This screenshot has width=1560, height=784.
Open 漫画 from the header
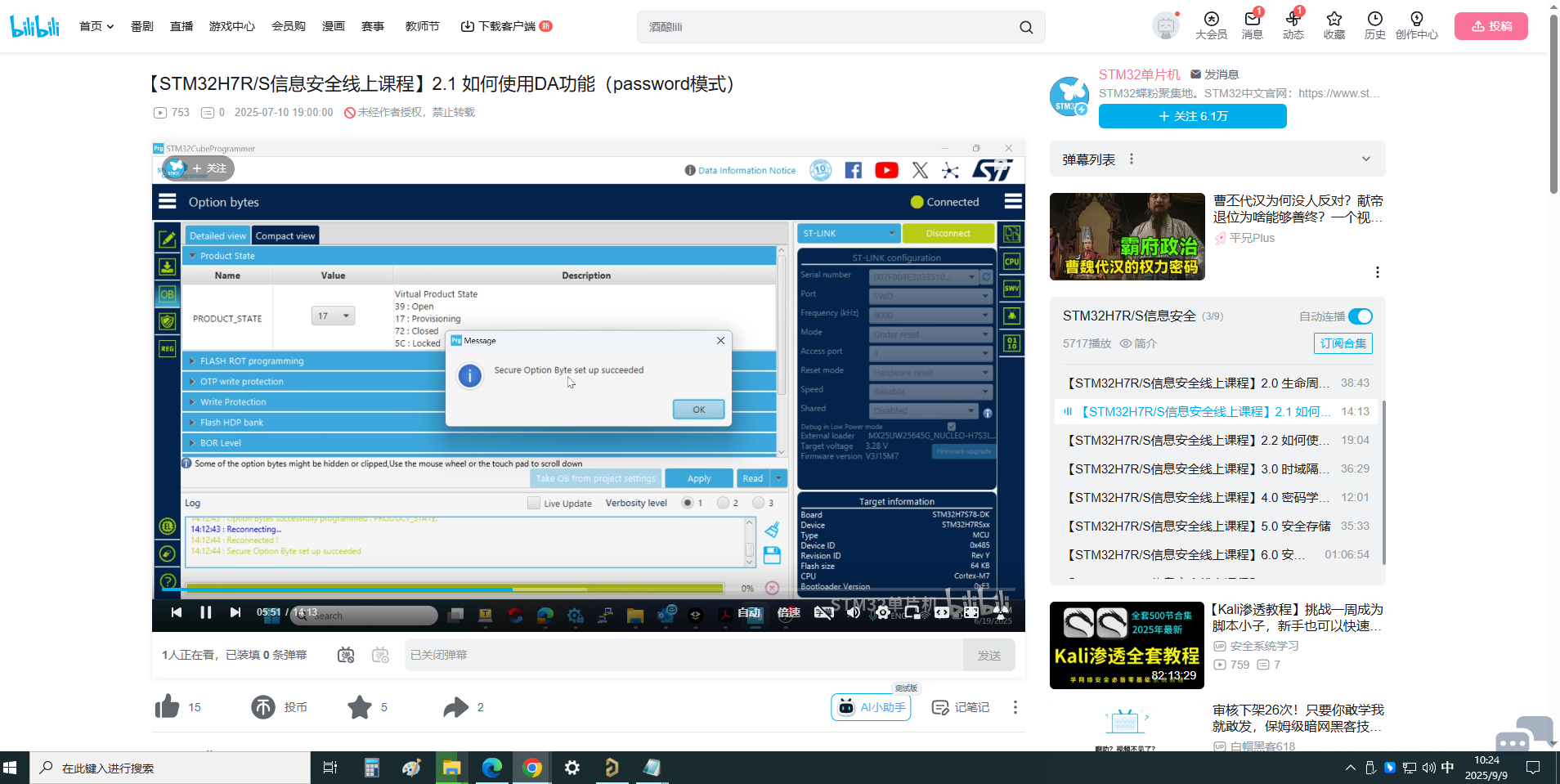(x=334, y=26)
